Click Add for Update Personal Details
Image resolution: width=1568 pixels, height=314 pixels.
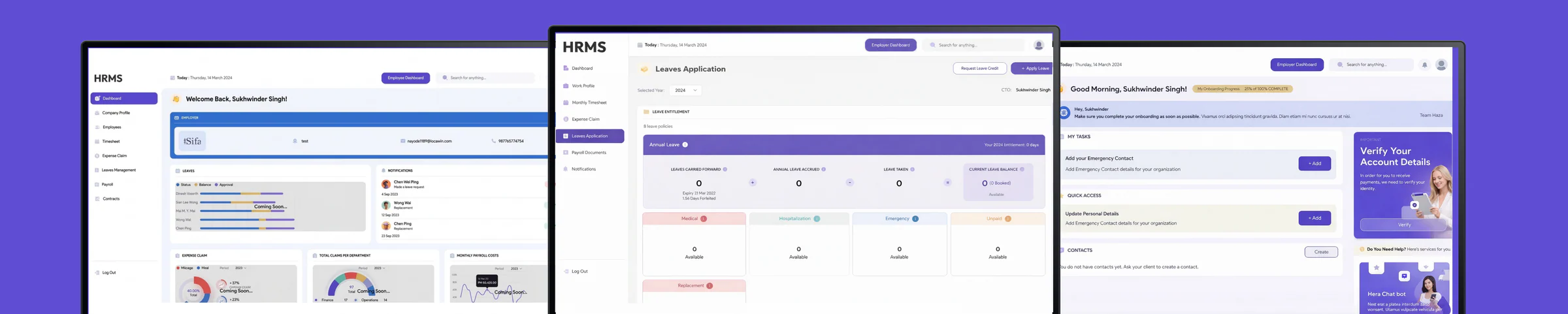coord(1315,219)
